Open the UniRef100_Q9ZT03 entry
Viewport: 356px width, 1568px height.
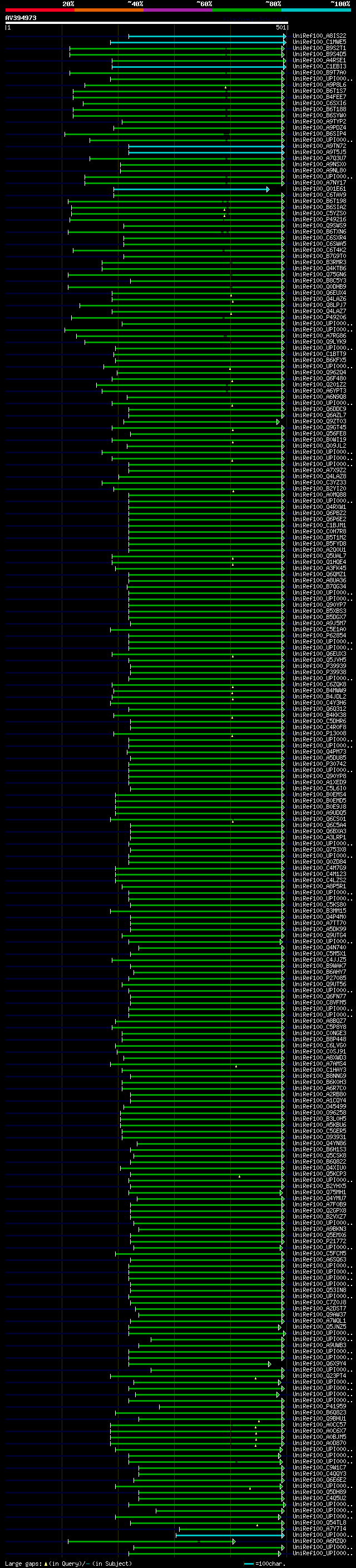point(319,421)
